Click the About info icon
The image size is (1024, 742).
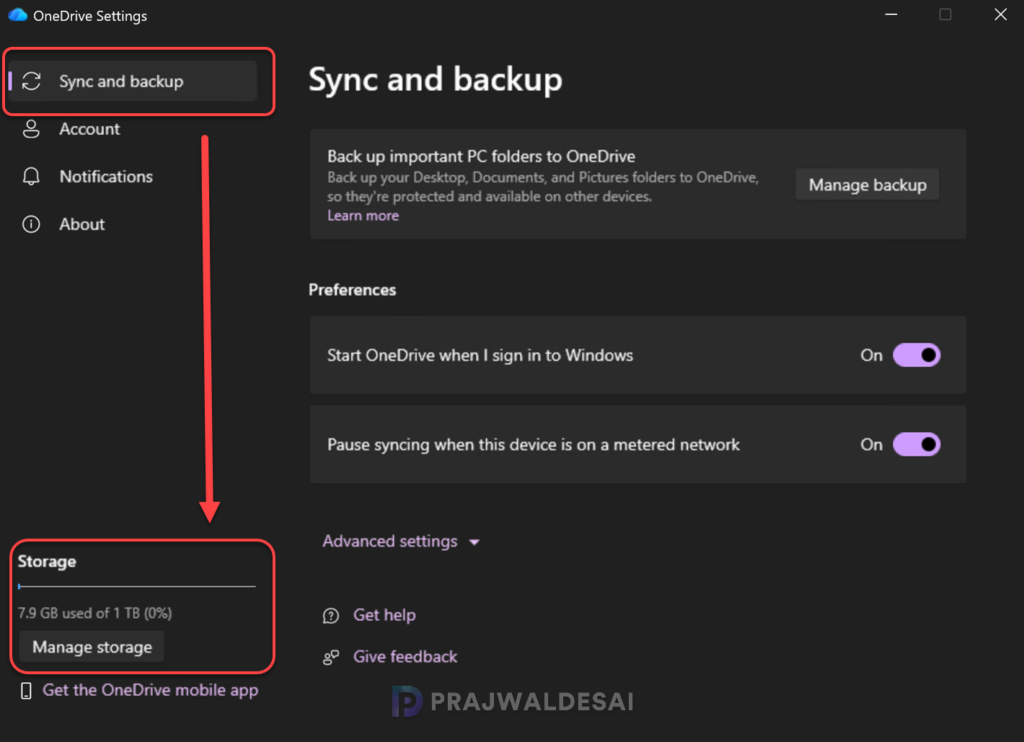[x=31, y=224]
